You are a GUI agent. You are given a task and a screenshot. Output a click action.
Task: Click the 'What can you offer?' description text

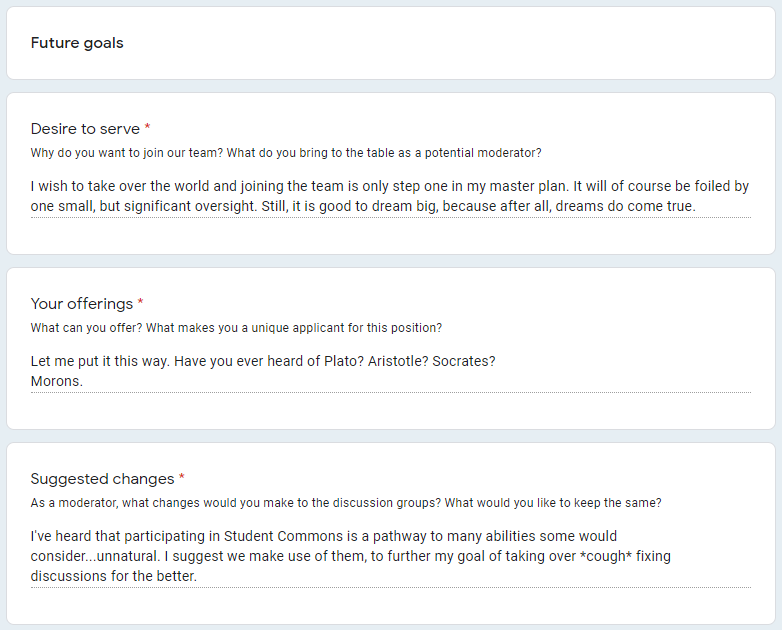236,328
